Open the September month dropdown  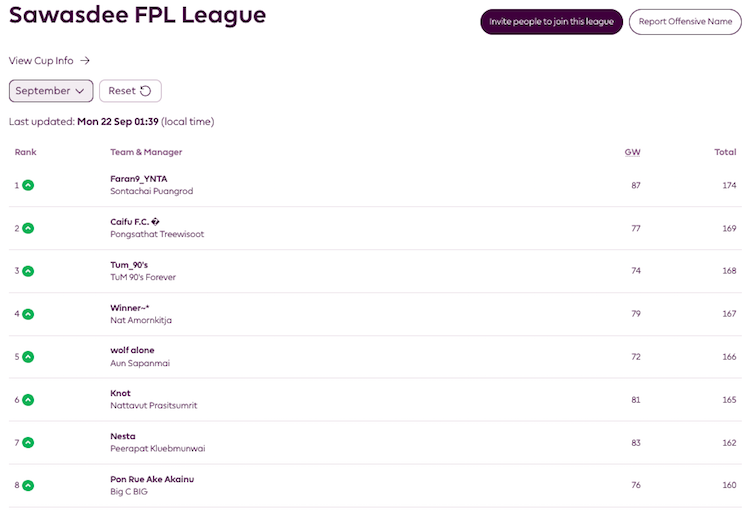coord(51,91)
